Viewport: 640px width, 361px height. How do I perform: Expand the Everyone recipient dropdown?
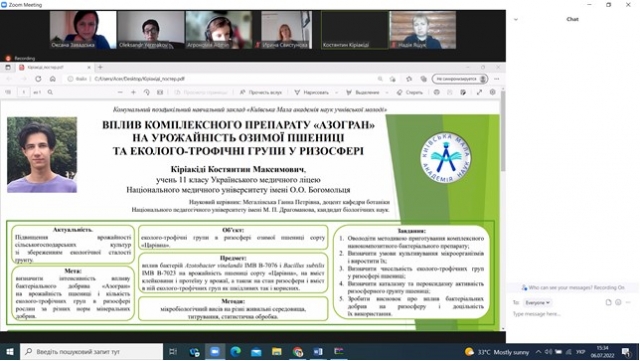pyautogui.click(x=537, y=303)
